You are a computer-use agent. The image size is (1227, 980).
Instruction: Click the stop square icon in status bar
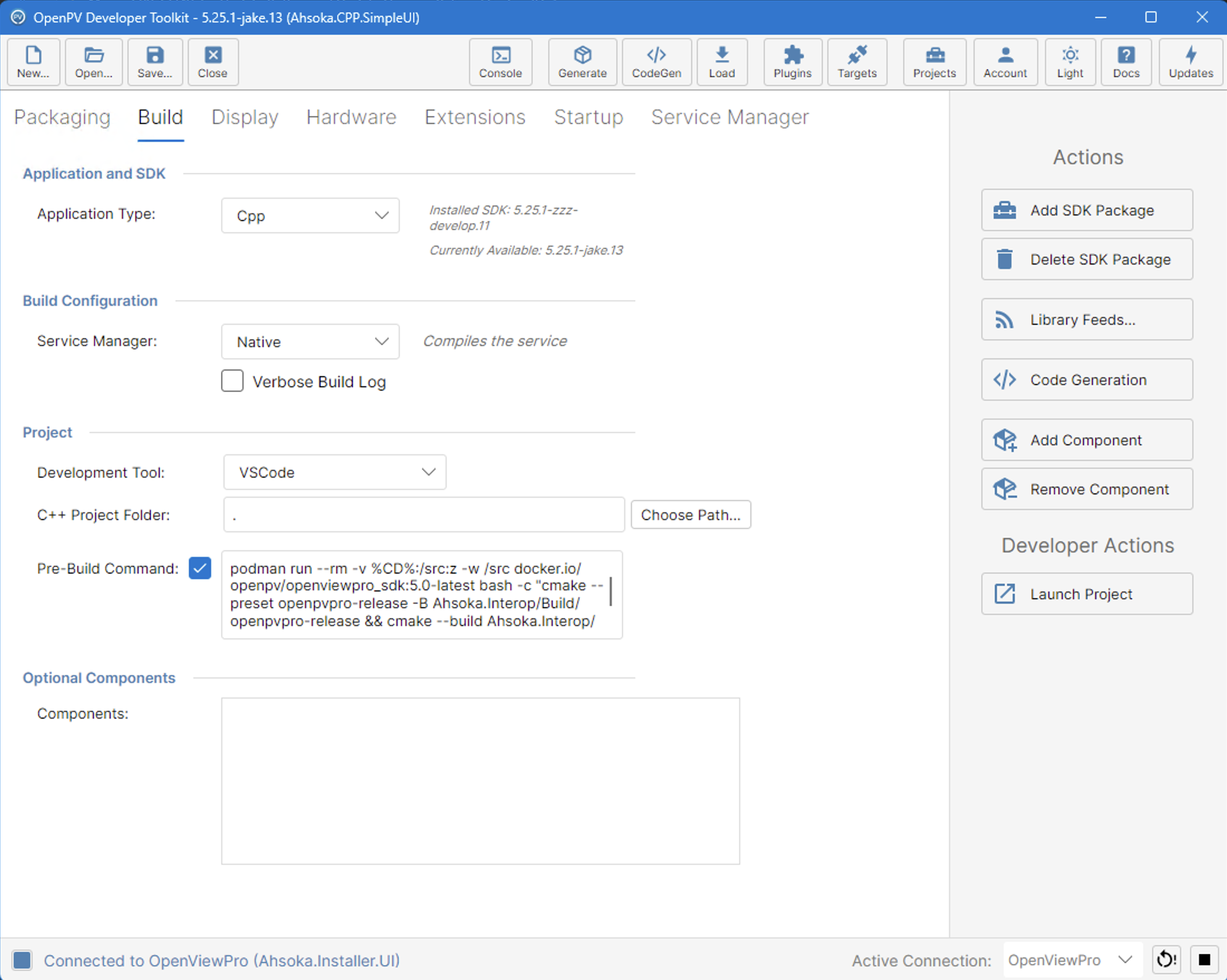(x=1204, y=959)
